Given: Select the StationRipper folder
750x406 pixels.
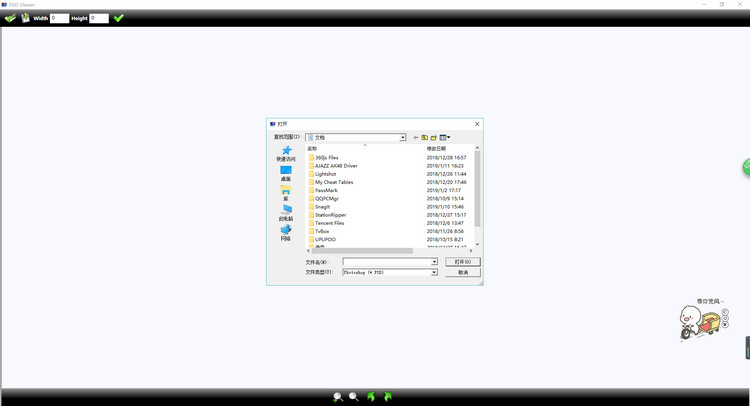Looking at the screenshot, I should [328, 215].
